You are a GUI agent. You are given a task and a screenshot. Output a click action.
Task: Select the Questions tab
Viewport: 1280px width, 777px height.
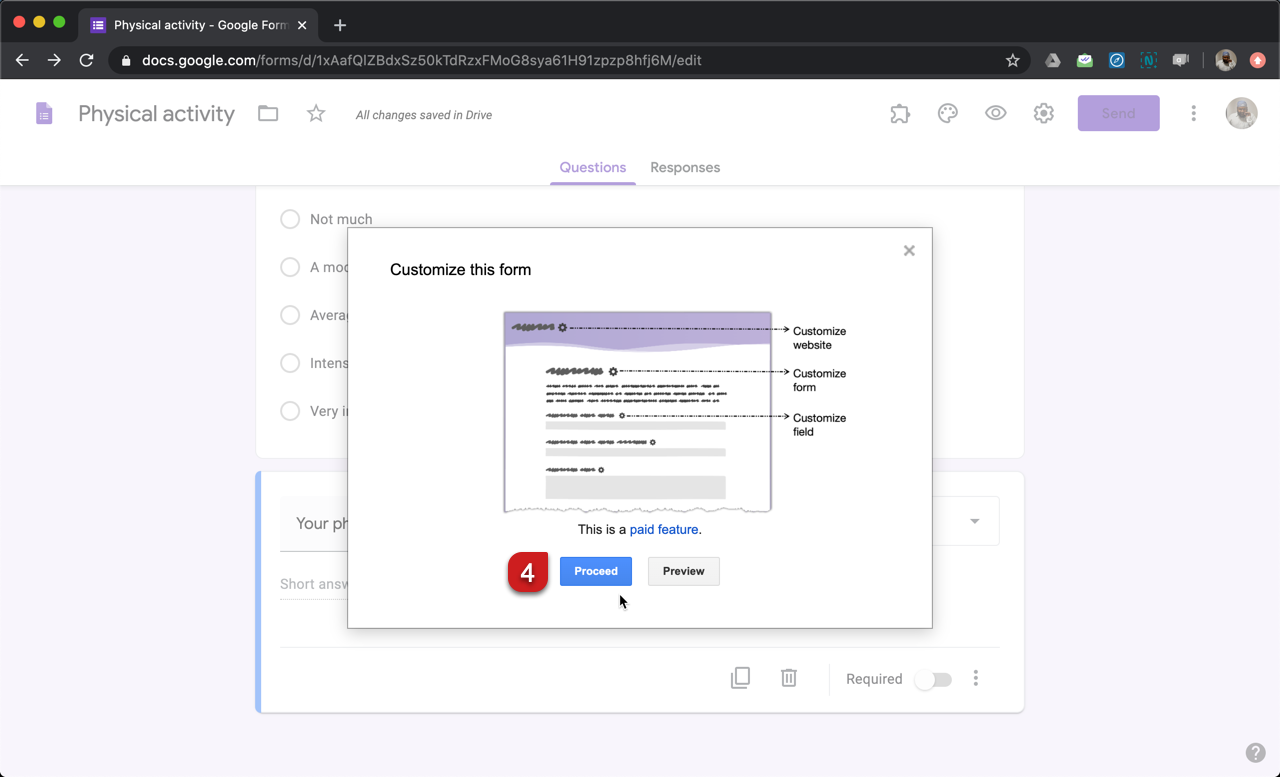coord(592,167)
